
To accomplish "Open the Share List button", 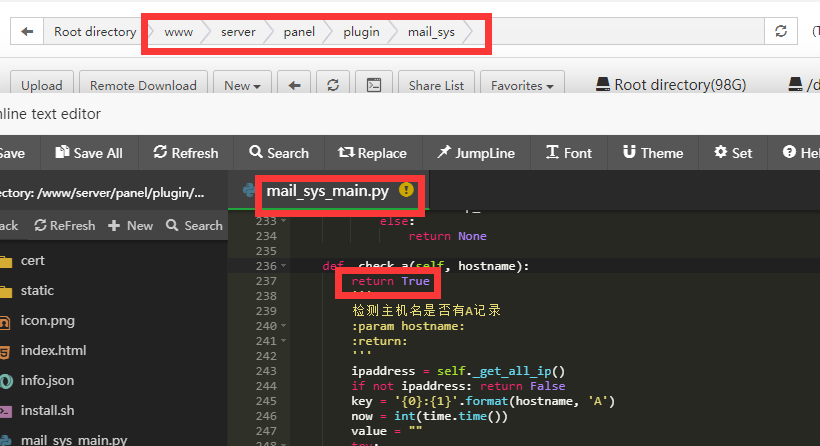I will pyautogui.click(x=436, y=85).
